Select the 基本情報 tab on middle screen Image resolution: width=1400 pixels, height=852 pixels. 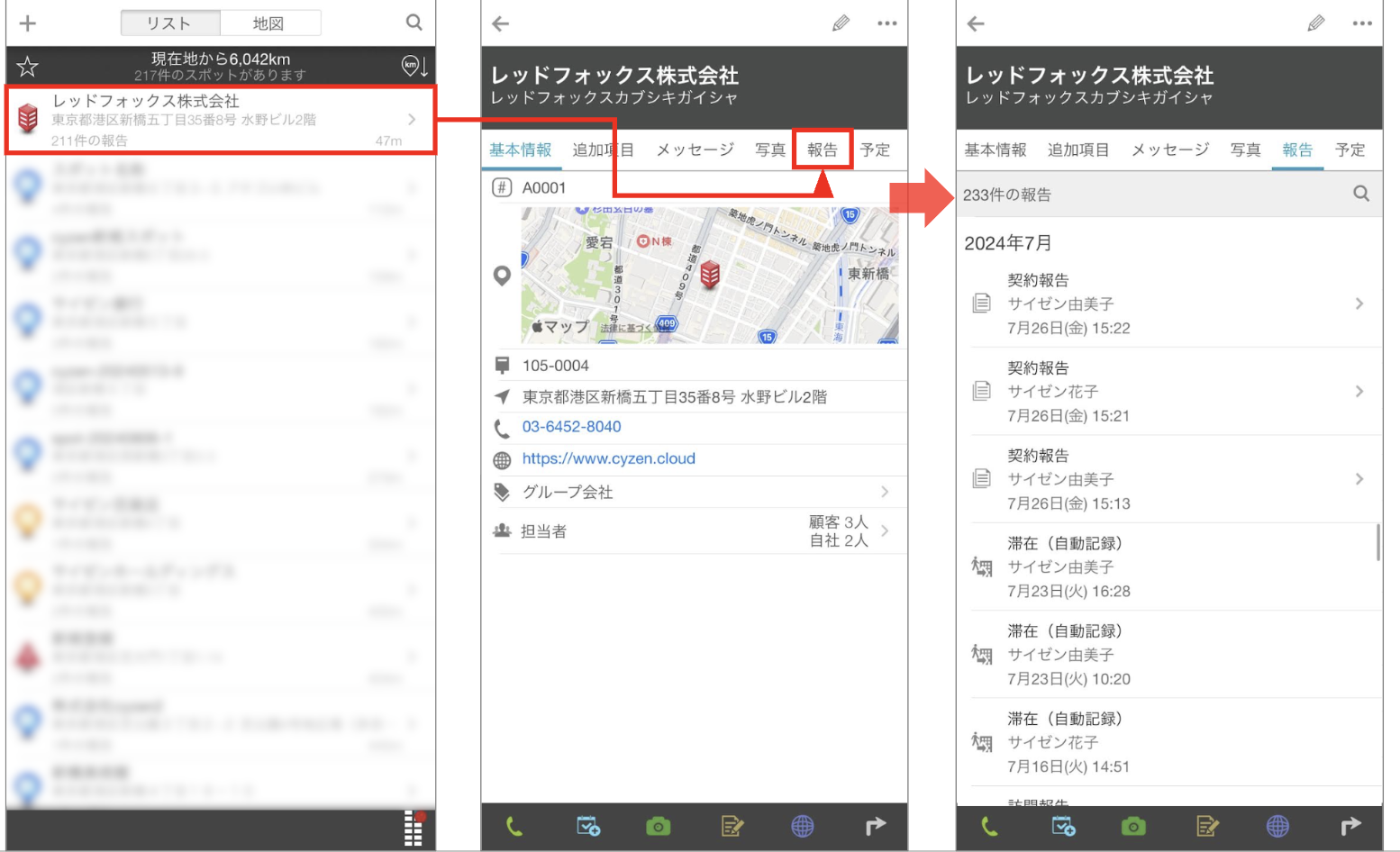[521, 150]
